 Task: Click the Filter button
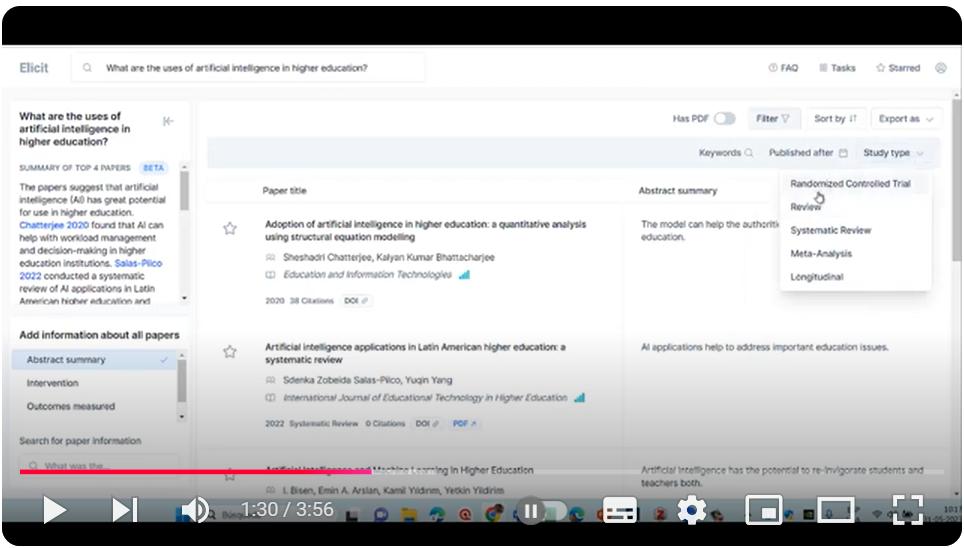[773, 118]
